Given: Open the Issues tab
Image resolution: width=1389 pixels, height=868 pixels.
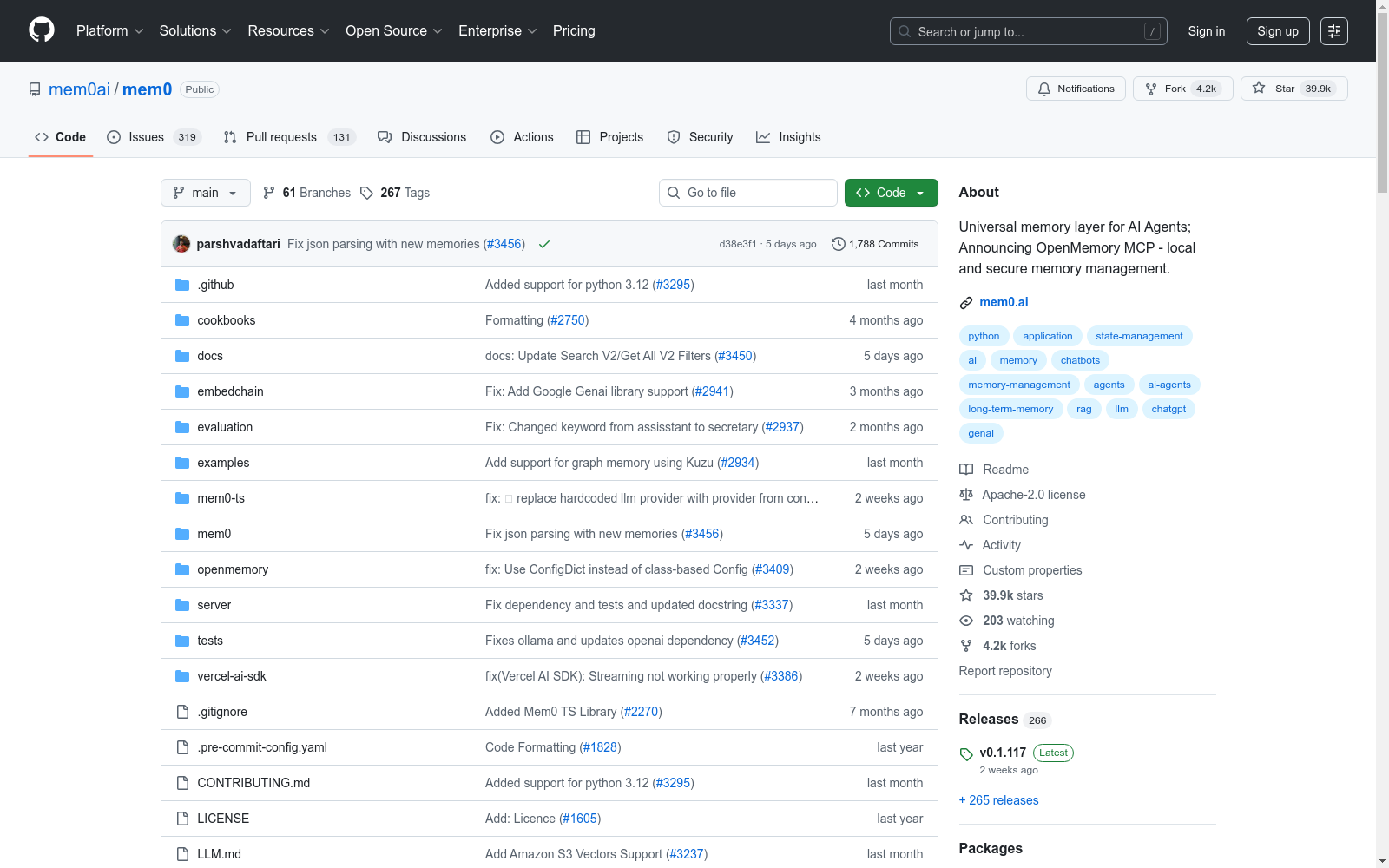Looking at the screenshot, I should click(154, 137).
